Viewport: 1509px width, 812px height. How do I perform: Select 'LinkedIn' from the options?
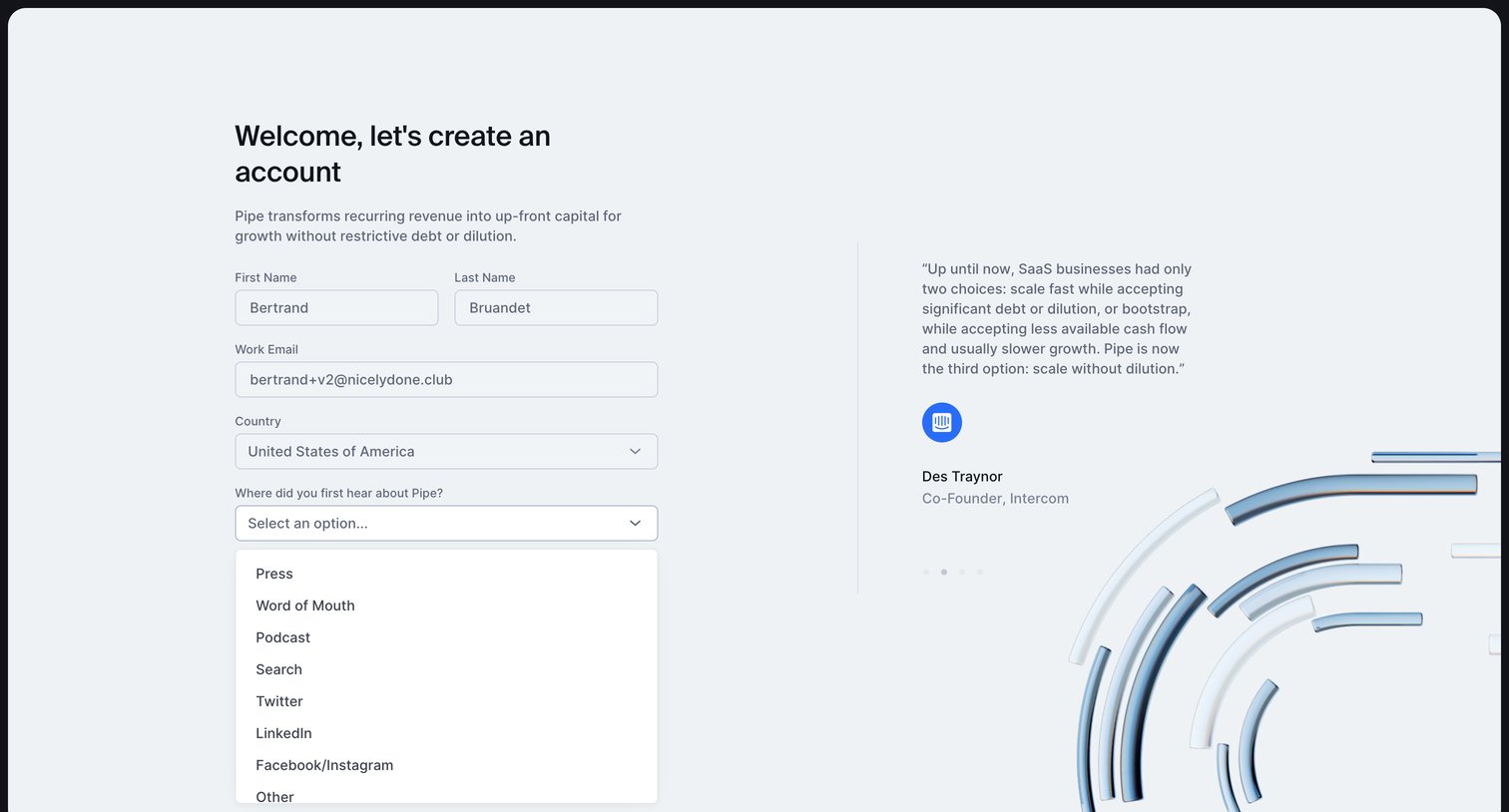tap(446, 733)
